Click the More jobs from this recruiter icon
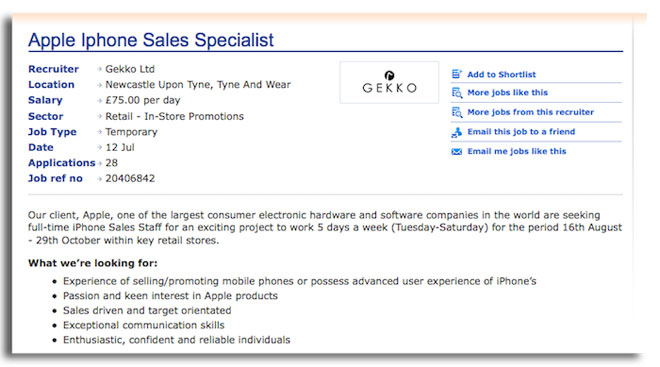The height and width of the screenshot is (367, 660). [x=457, y=112]
